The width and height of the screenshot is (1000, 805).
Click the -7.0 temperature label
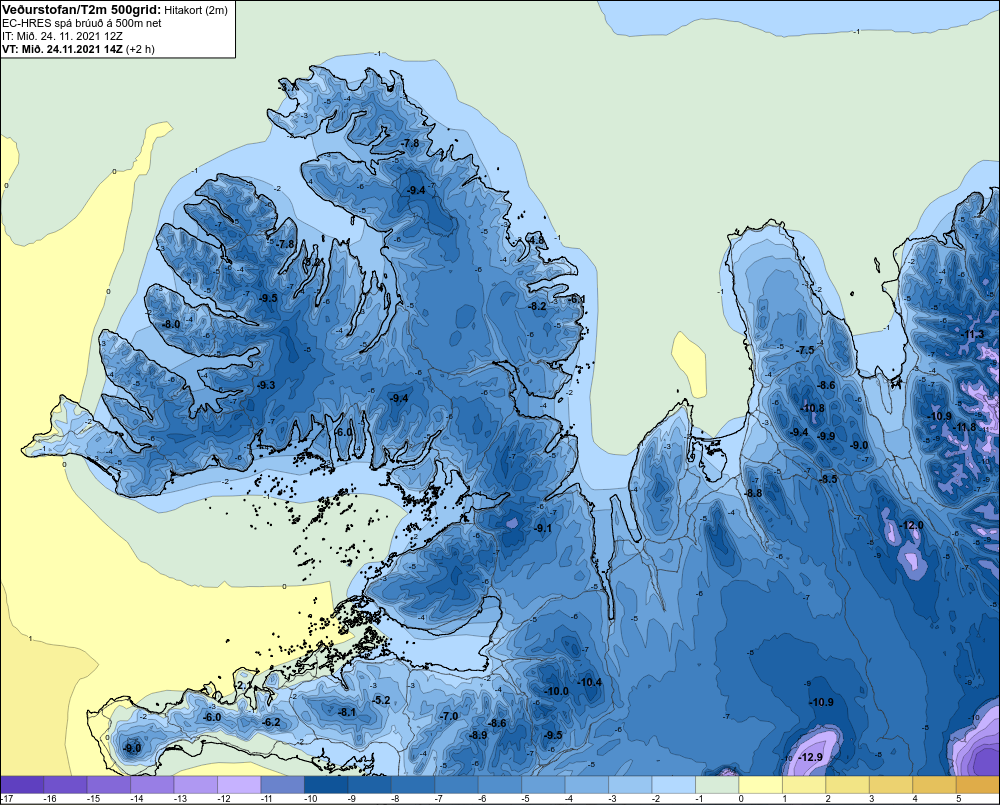[x=449, y=716]
